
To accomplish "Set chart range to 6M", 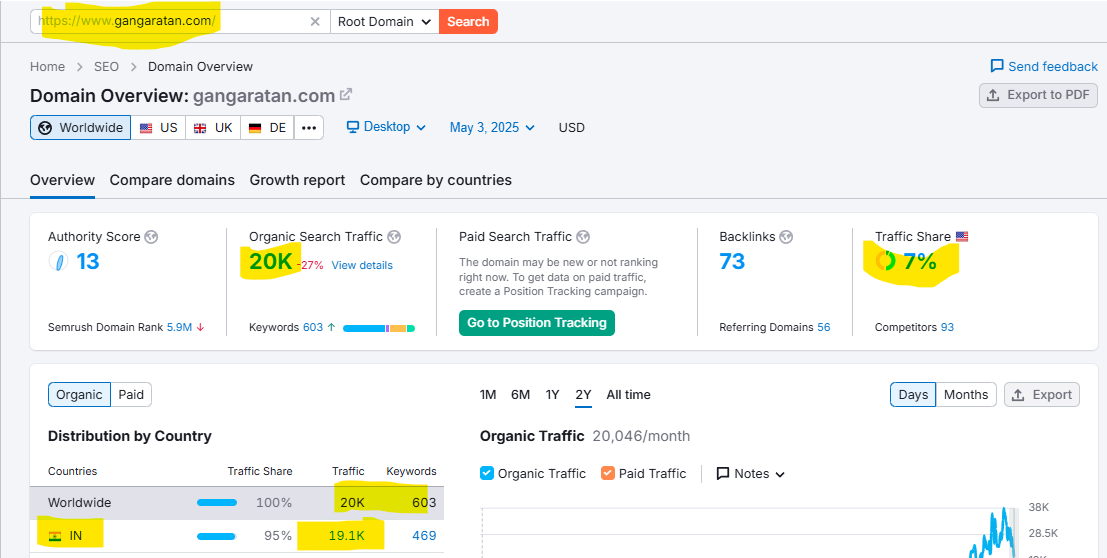I will (520, 395).
